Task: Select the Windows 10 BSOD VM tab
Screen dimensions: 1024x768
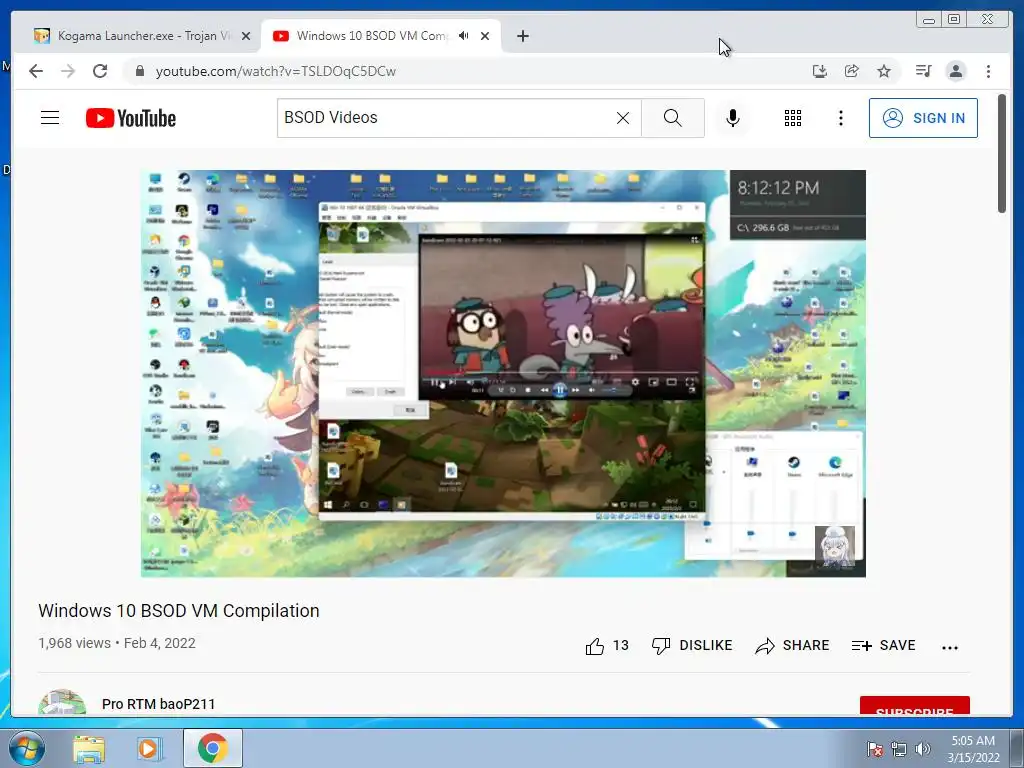Action: click(x=372, y=36)
